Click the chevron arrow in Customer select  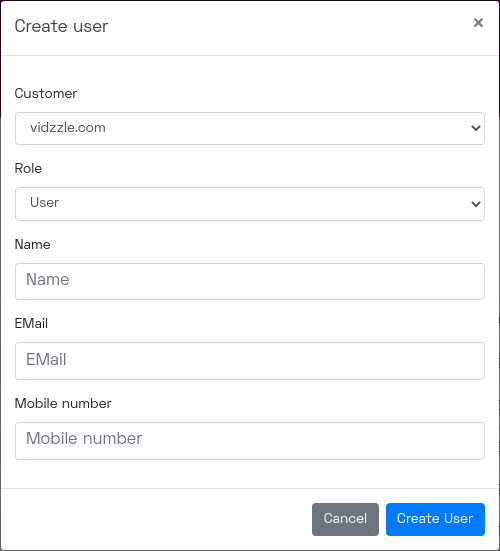point(476,128)
